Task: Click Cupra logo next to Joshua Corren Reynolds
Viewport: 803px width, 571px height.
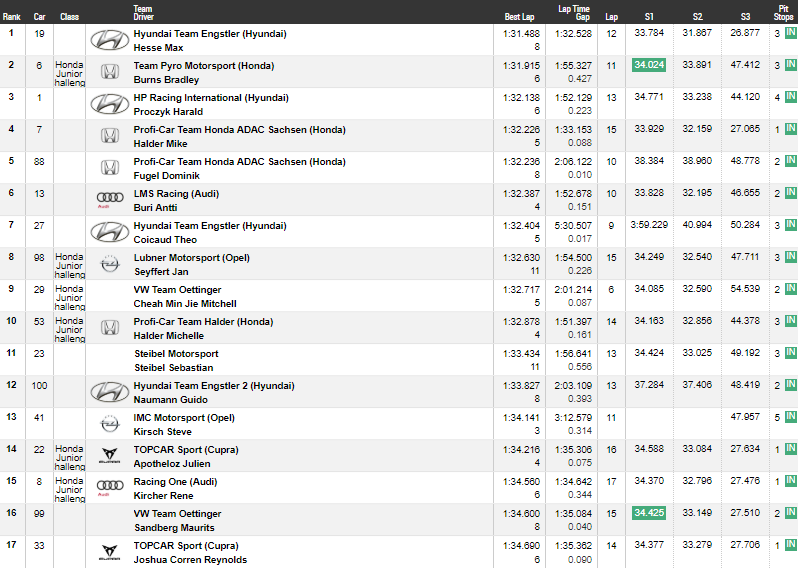Action: click(x=110, y=552)
